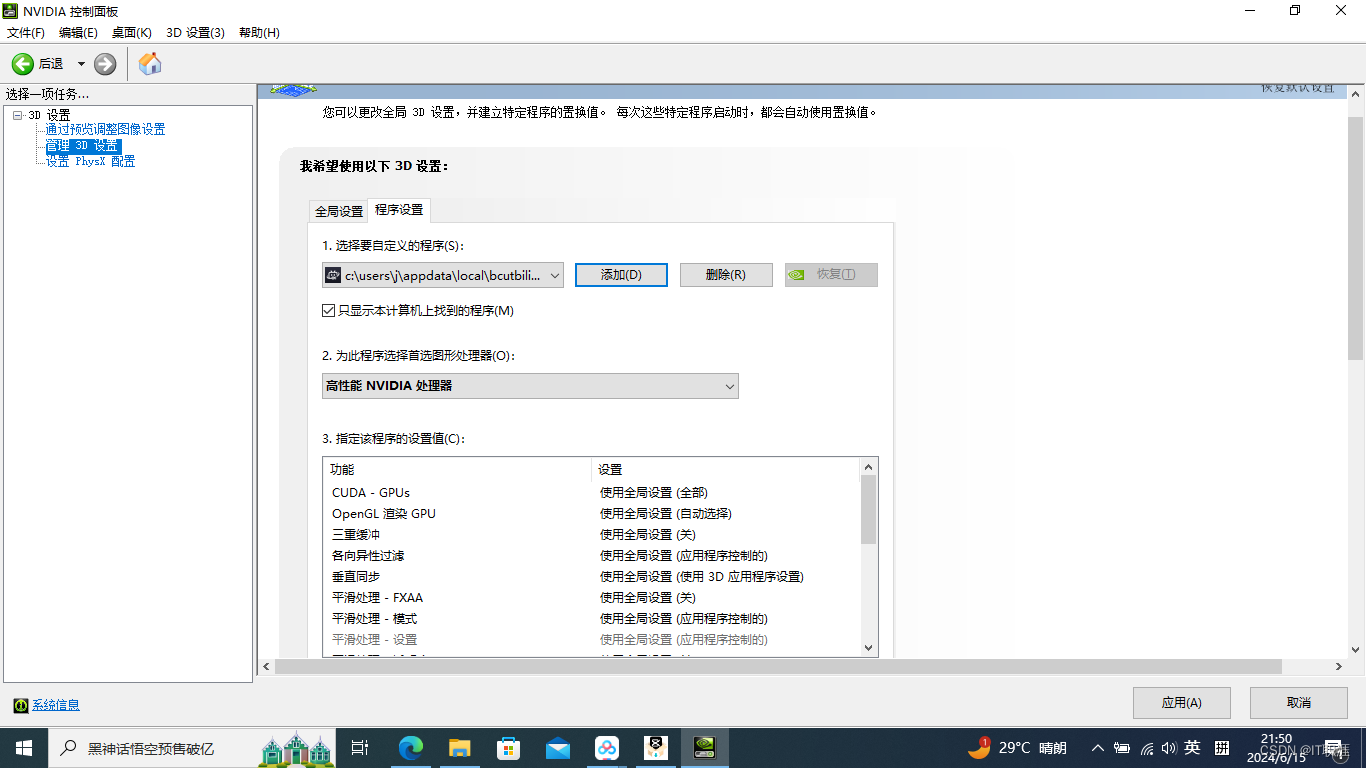Image resolution: width=1366 pixels, height=768 pixels.
Task: Click the taskbar search box
Action: coord(190,748)
